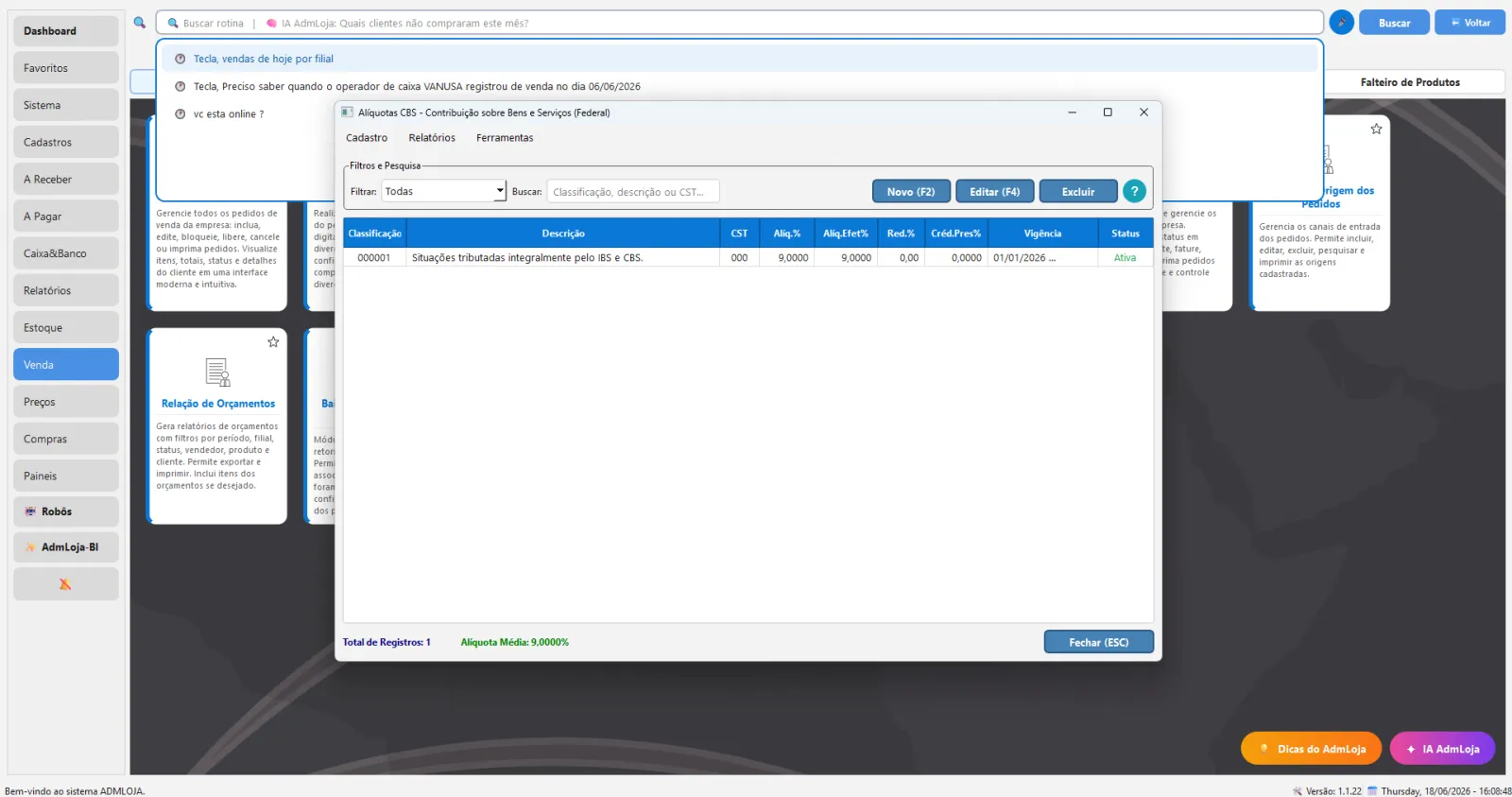Click the Voltar button
Screen dimensions: 1512x797
point(1469,23)
